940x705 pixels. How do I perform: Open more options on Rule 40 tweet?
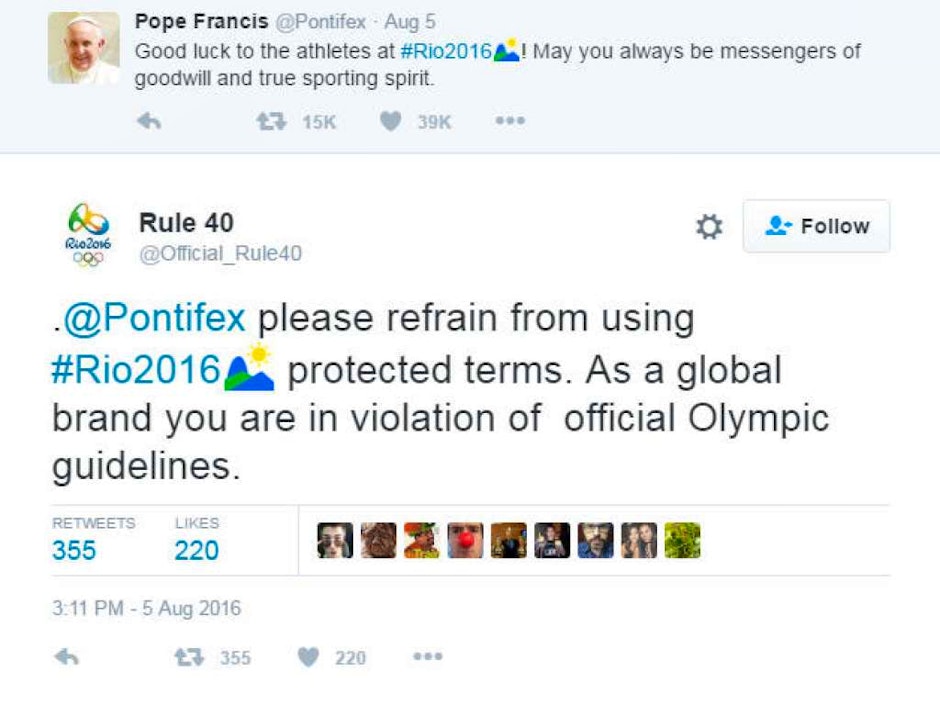click(x=427, y=657)
